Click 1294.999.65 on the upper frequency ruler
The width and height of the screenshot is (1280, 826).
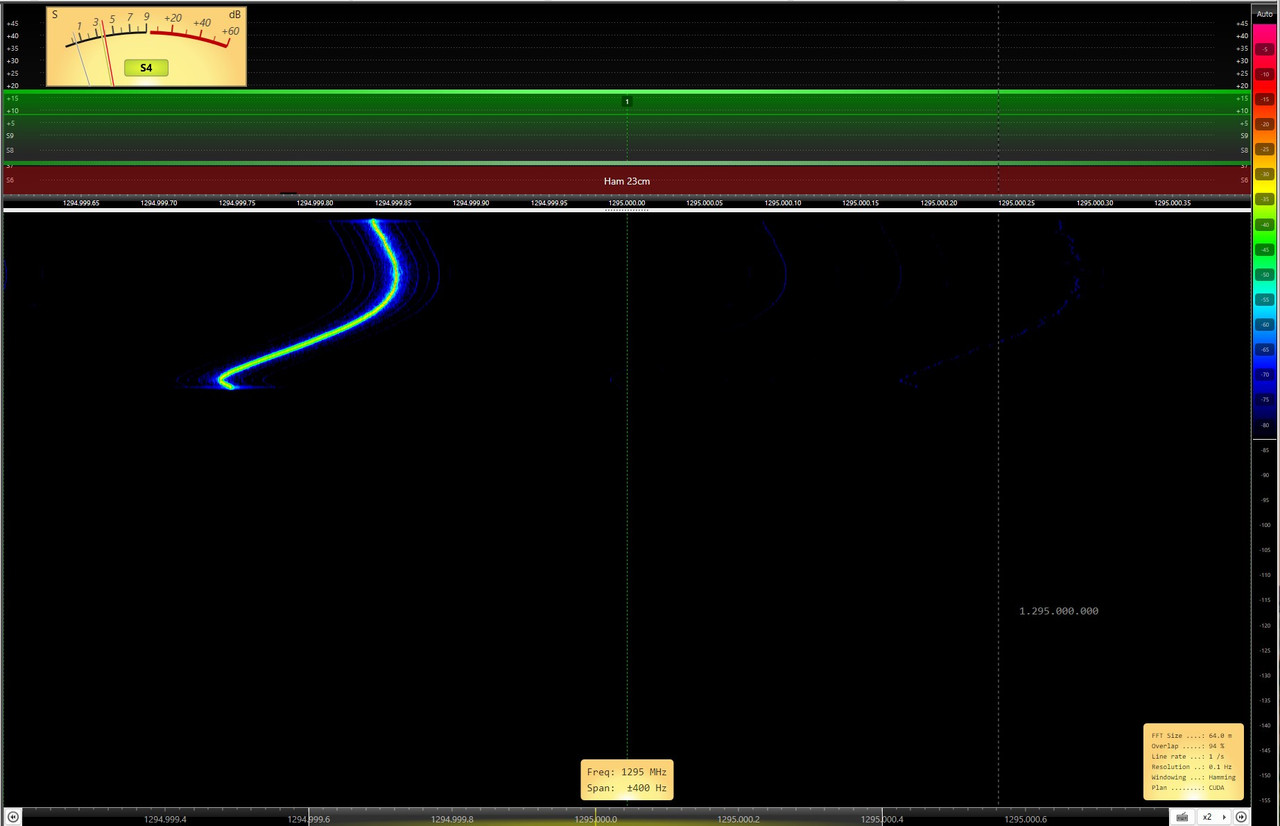click(x=82, y=203)
